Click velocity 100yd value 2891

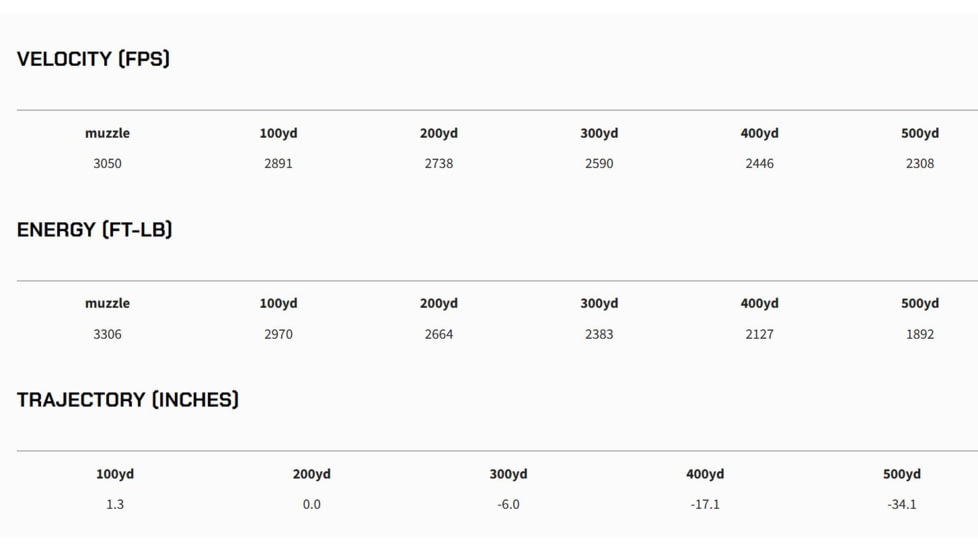tap(278, 163)
